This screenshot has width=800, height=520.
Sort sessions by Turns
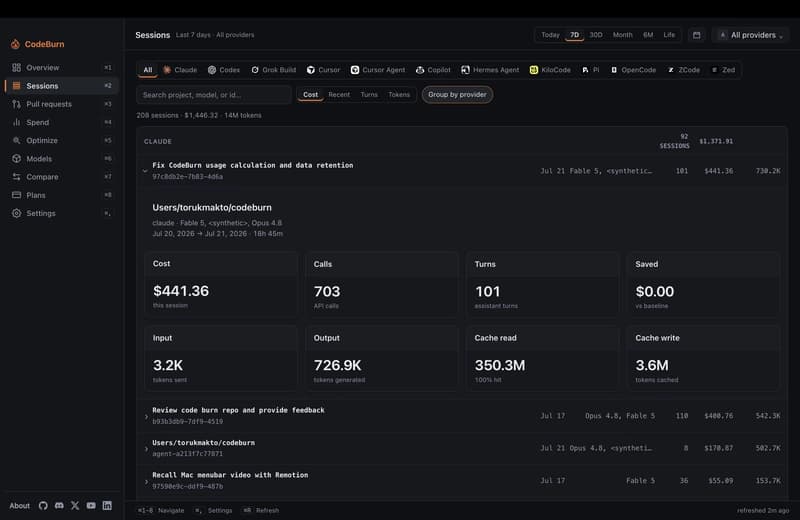(369, 94)
